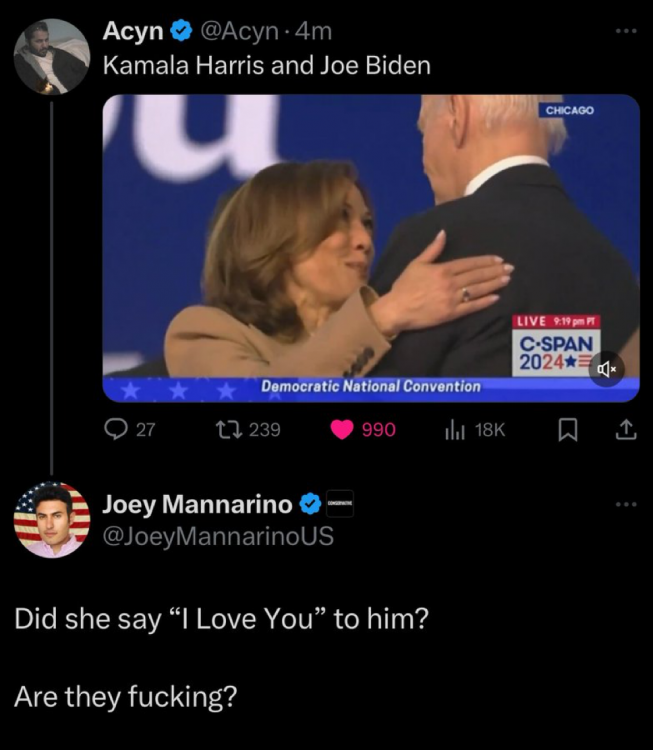The image size is (653, 750).
Task: Open the @JoeyMannarinoUS handle link
Action: tap(218, 536)
